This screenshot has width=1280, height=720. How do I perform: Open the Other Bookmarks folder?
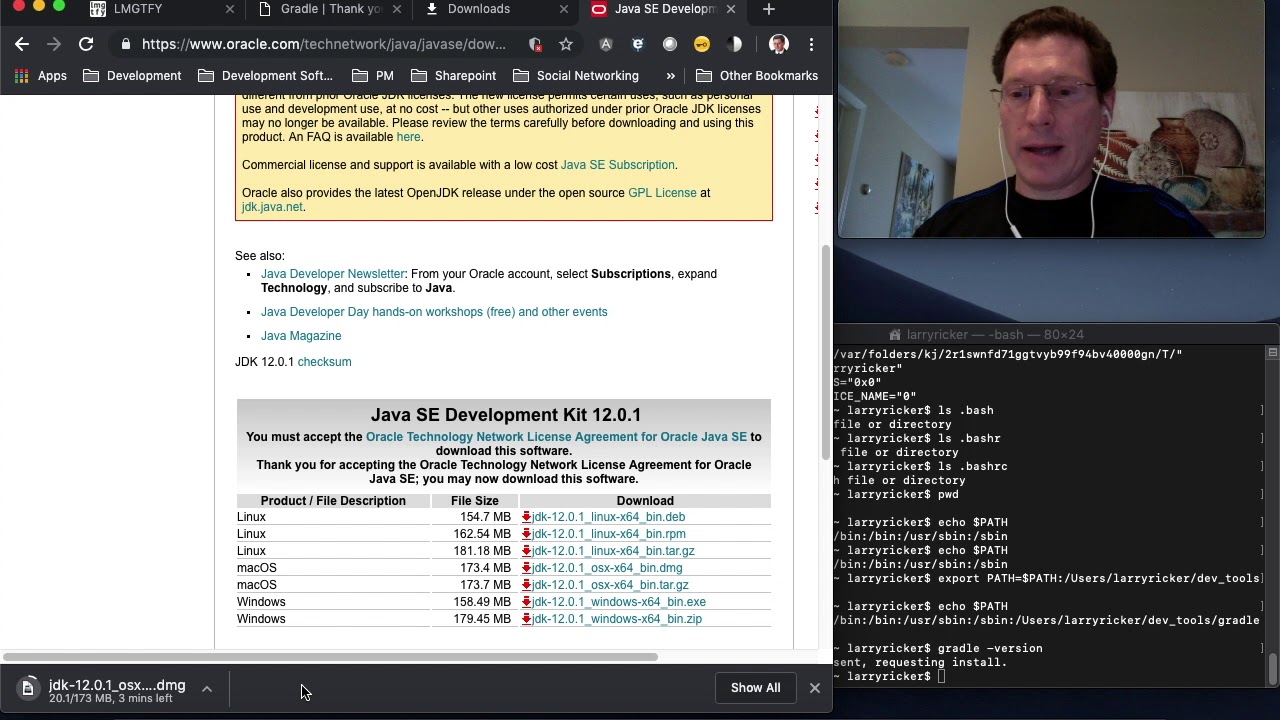(757, 76)
